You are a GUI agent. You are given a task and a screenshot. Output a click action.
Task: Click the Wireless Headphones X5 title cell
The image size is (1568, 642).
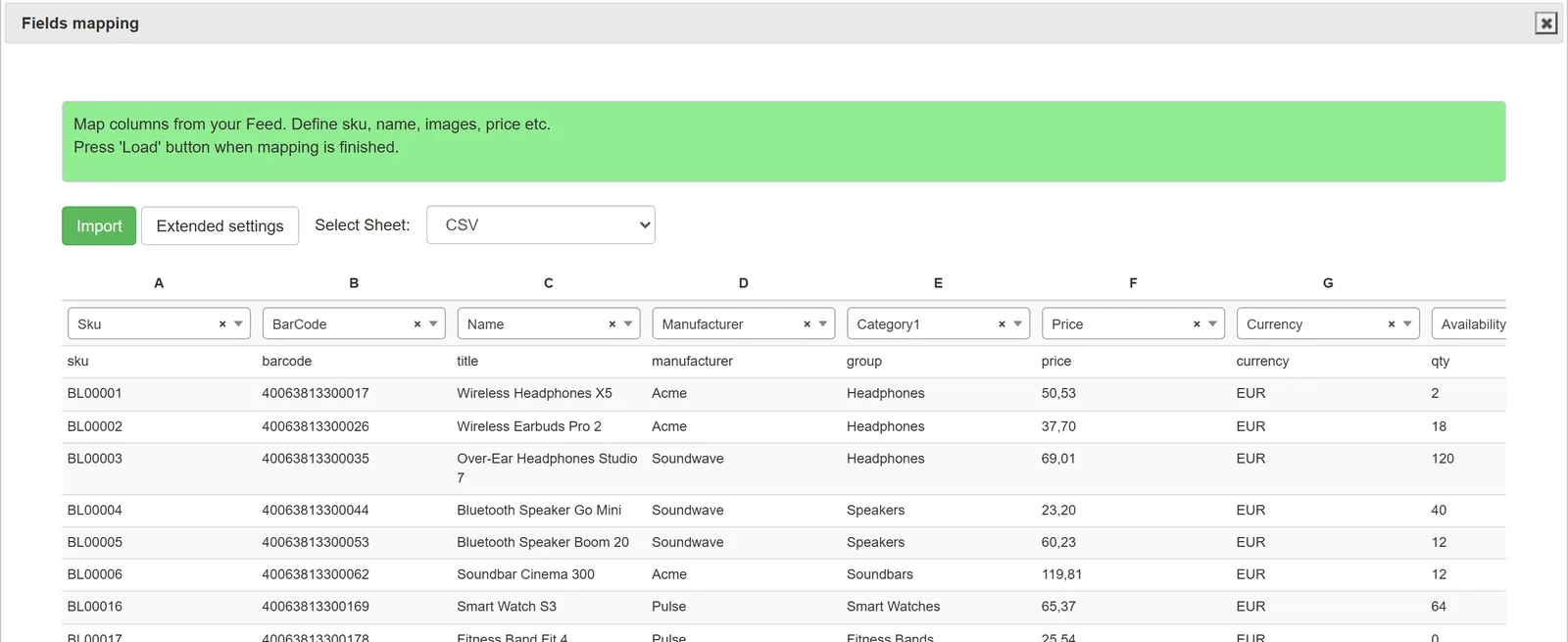534,393
